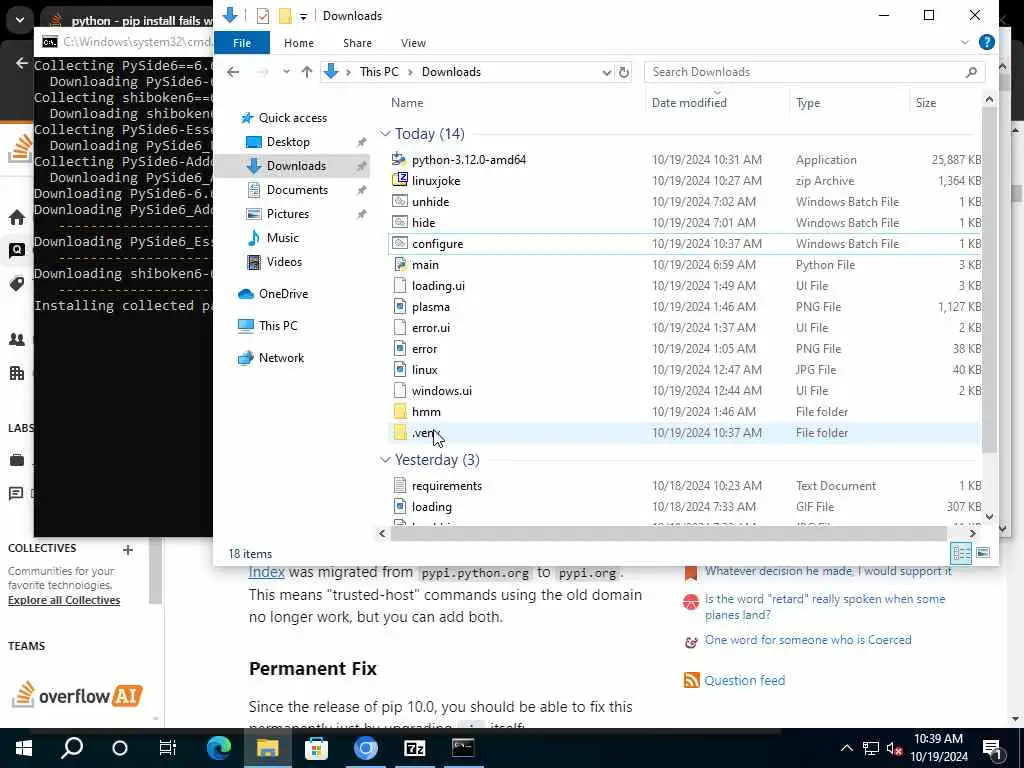Sort by Name column header

point(407,103)
